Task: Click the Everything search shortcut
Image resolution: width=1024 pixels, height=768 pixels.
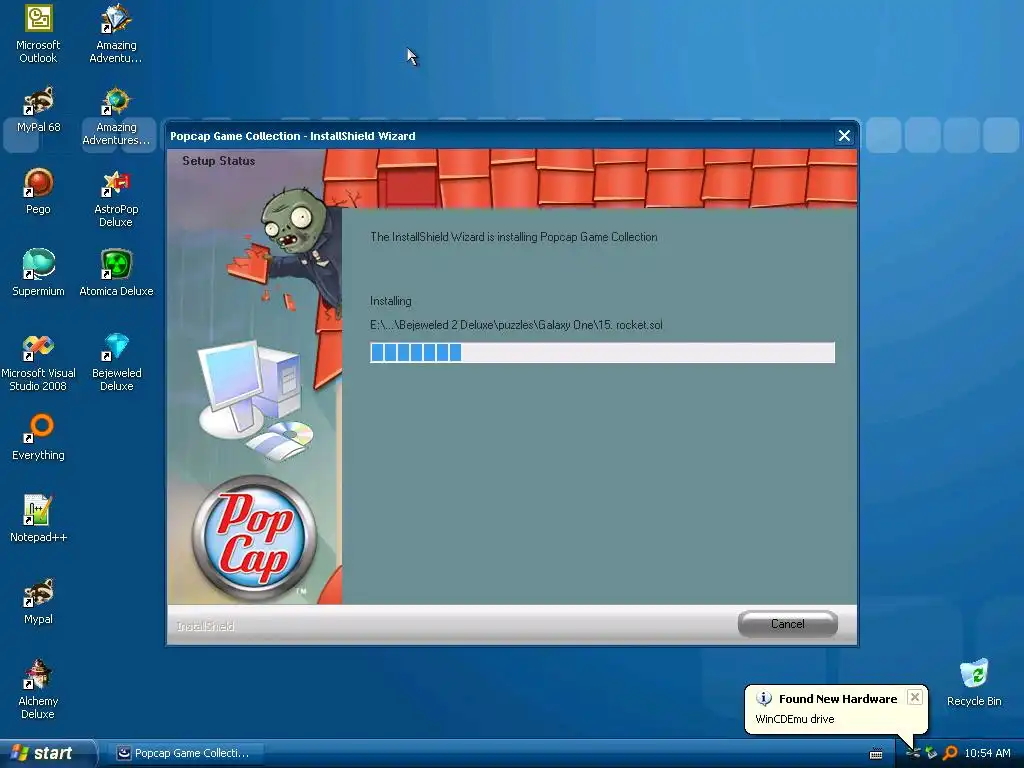Action: pos(38,438)
